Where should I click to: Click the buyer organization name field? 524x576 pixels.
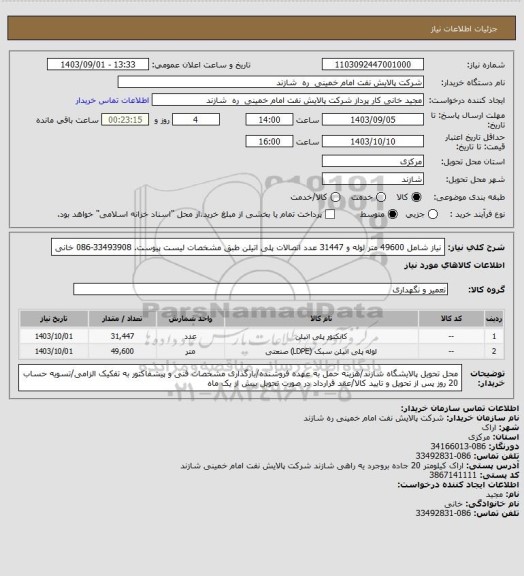pos(270,82)
